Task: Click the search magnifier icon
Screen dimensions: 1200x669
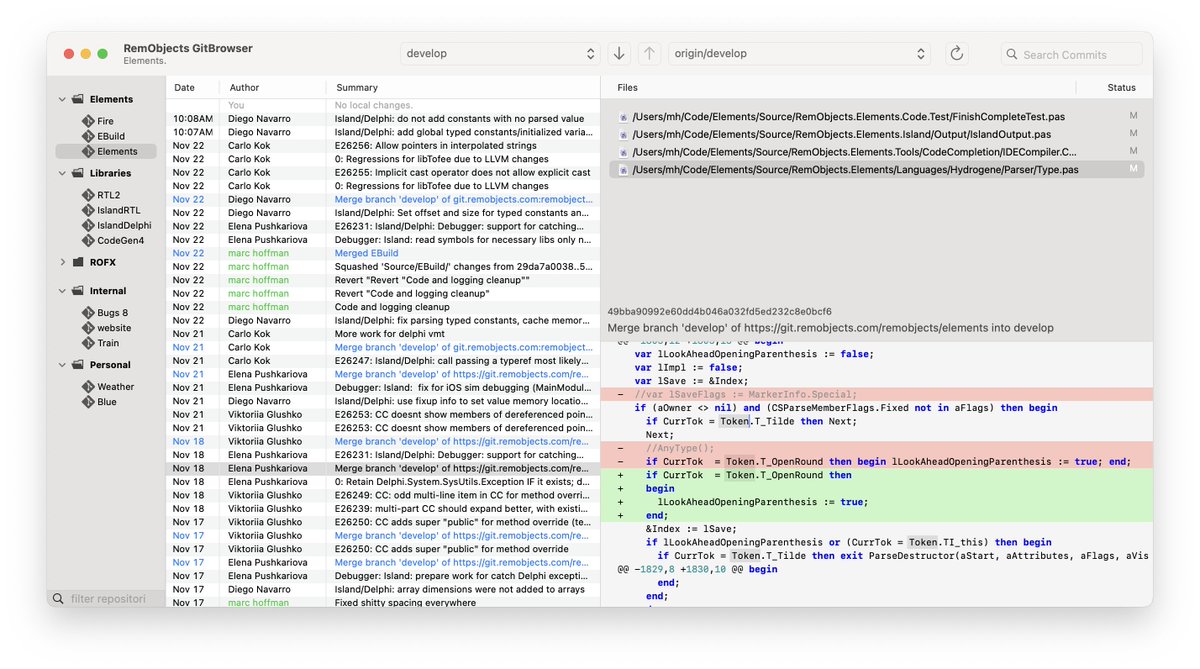Action: pos(1012,54)
